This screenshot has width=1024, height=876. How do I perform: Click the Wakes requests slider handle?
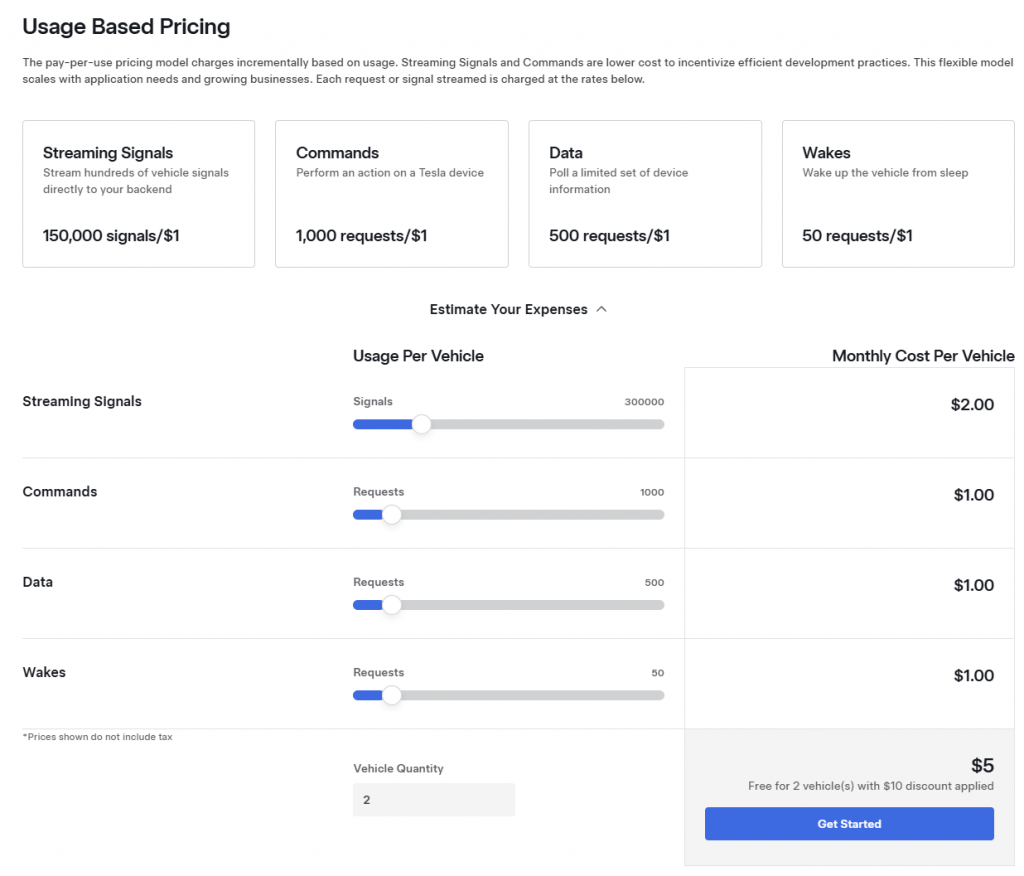point(392,695)
